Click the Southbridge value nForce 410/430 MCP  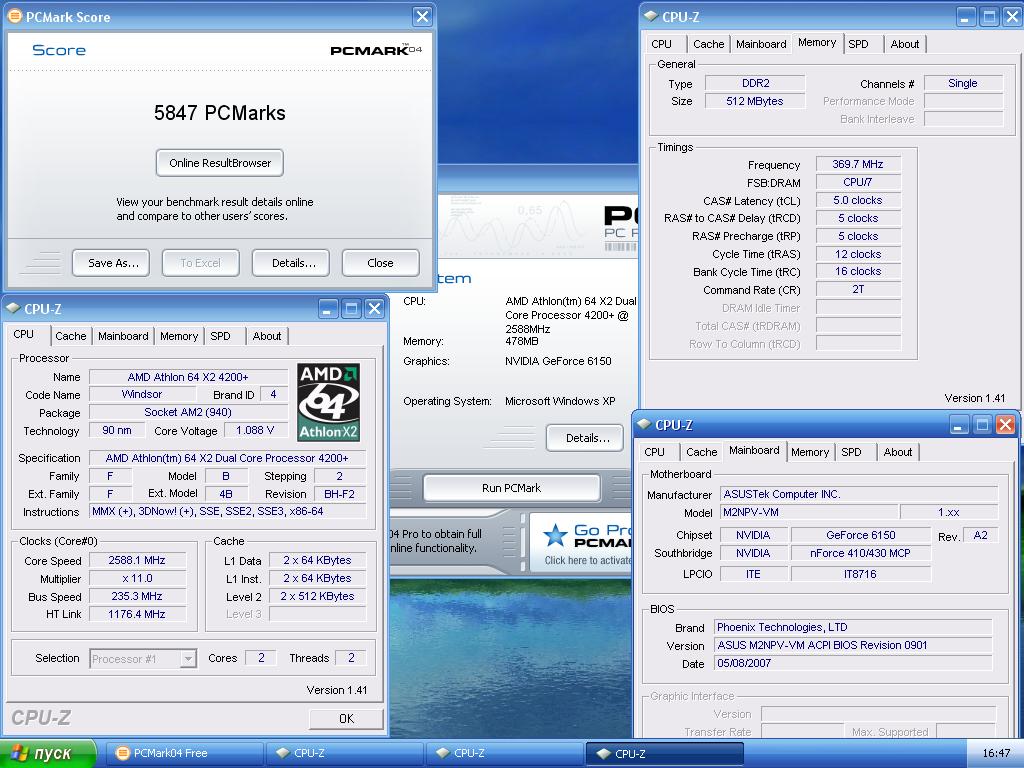[x=860, y=553]
